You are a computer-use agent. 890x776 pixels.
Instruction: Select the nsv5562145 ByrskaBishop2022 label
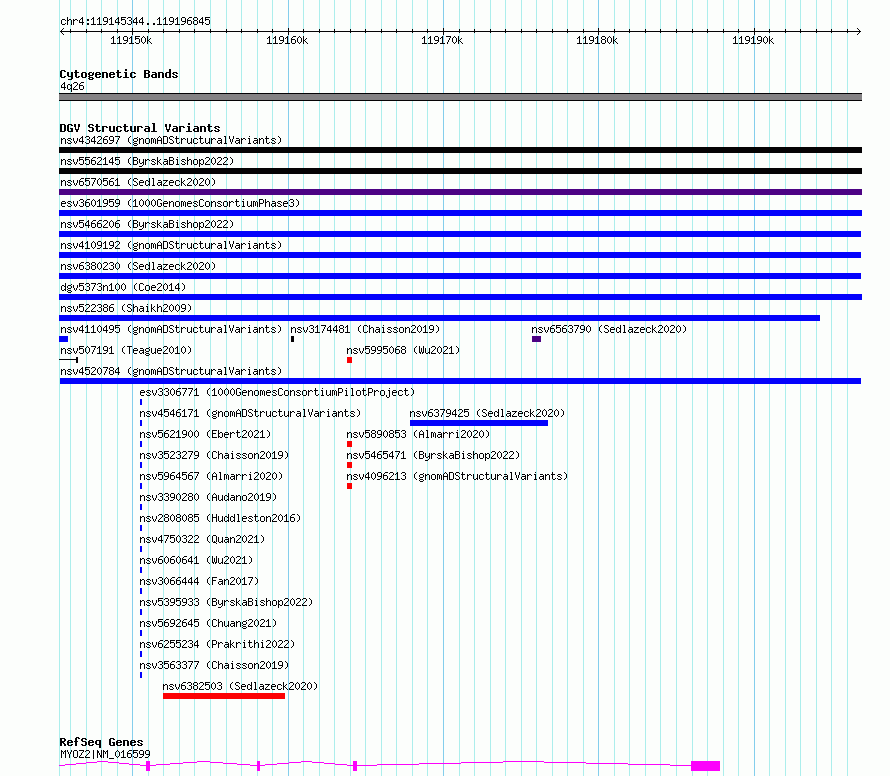[x=147, y=161]
